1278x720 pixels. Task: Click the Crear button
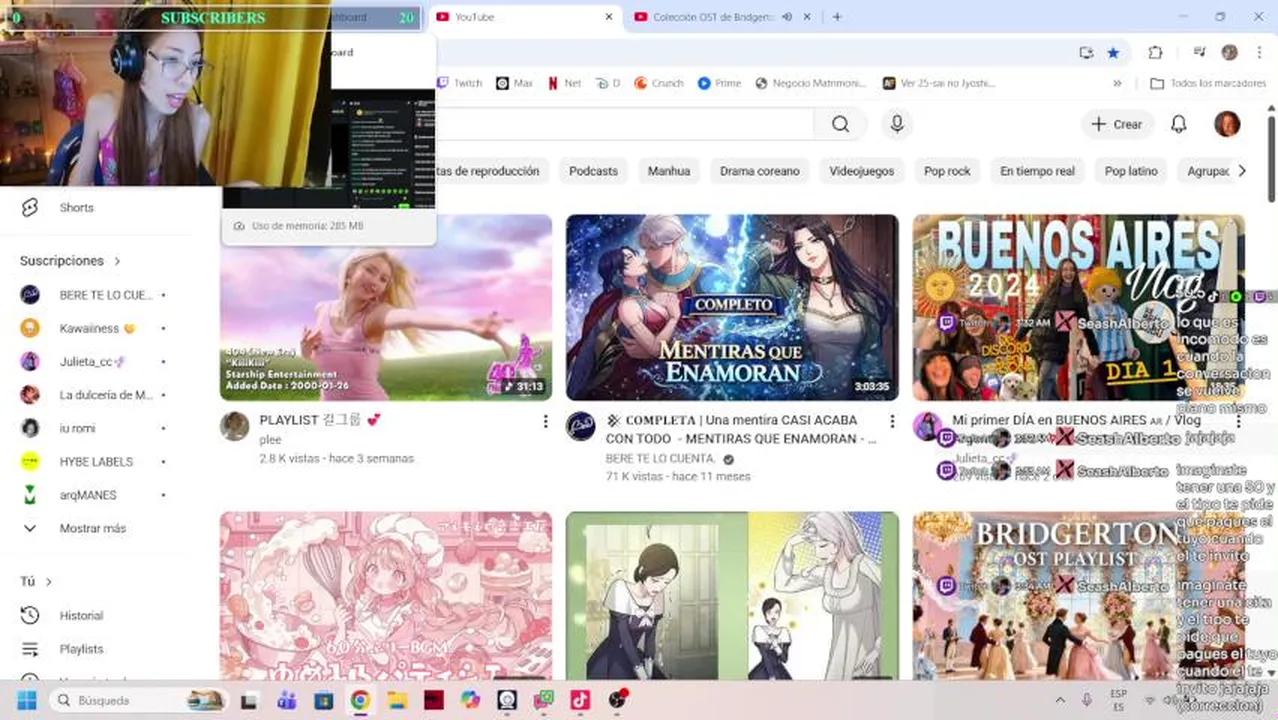[1117, 124]
